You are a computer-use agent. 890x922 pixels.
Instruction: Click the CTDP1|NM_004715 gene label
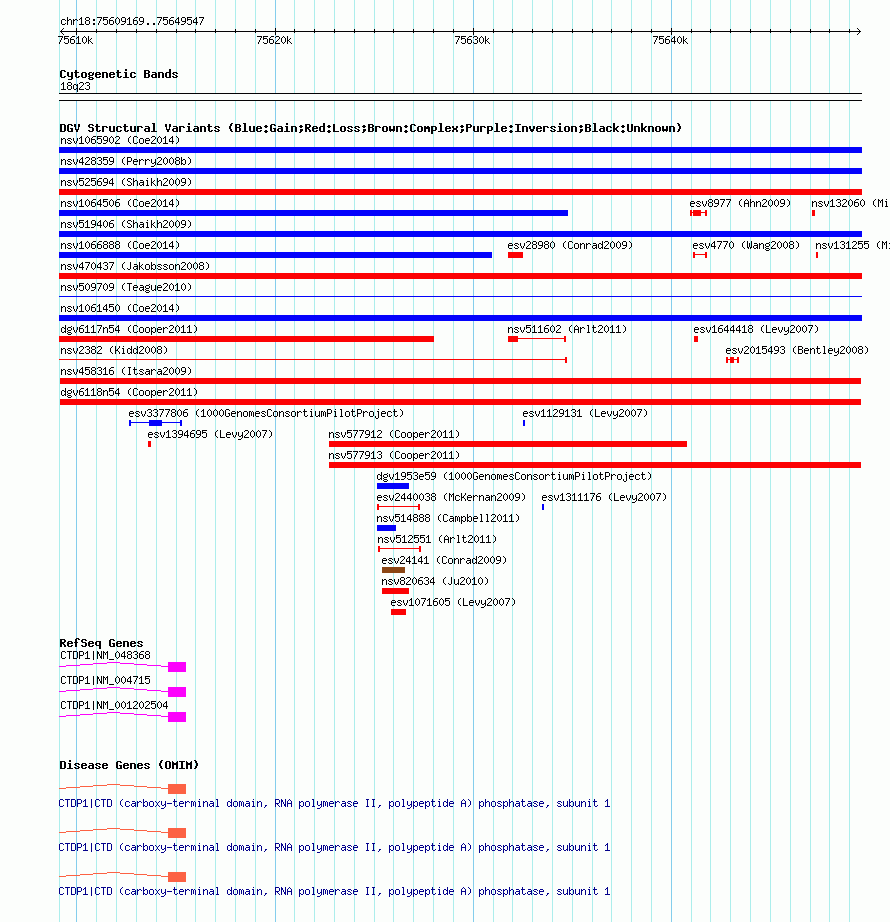point(105,680)
